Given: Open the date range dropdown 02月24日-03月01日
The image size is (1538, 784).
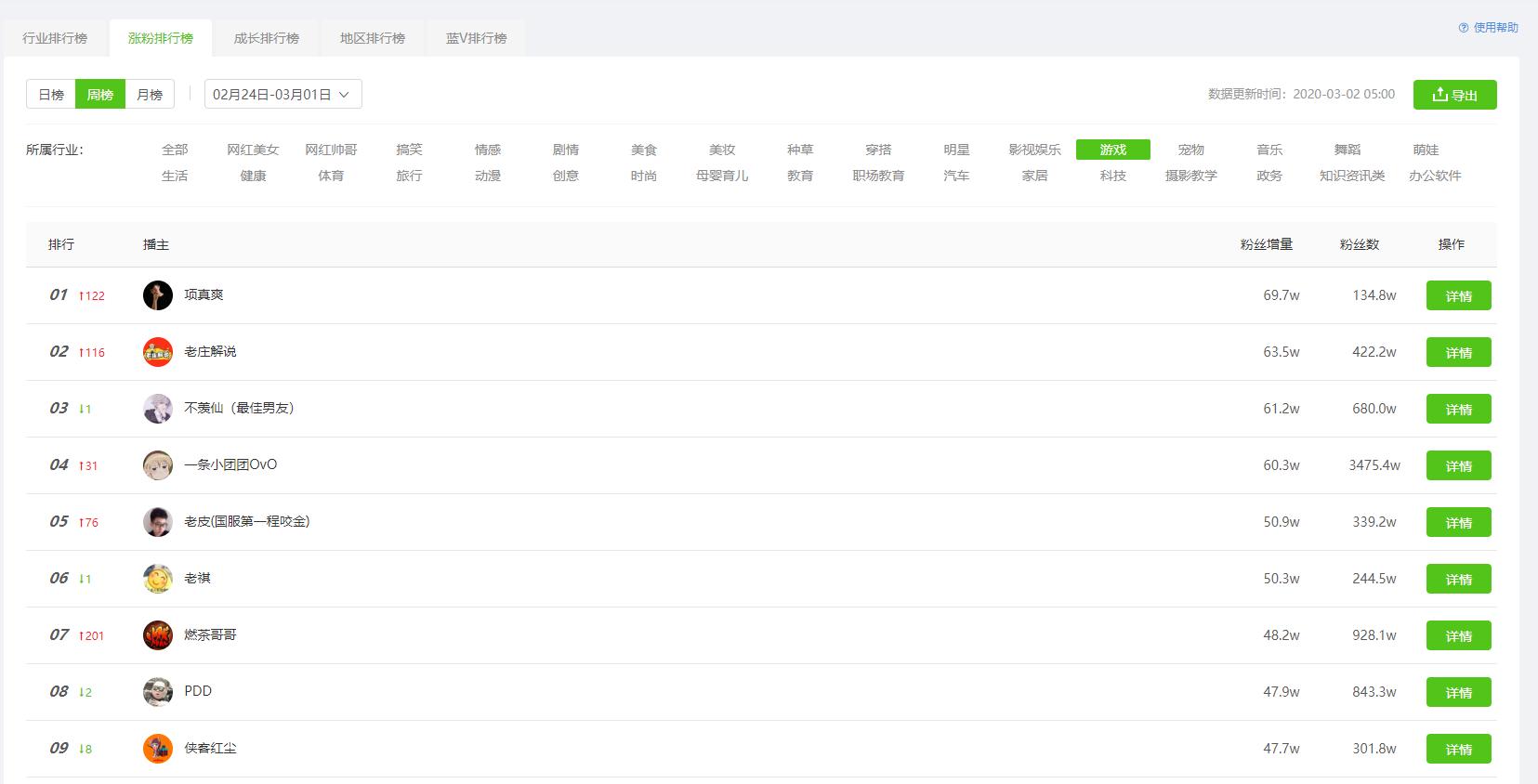Looking at the screenshot, I should point(283,95).
